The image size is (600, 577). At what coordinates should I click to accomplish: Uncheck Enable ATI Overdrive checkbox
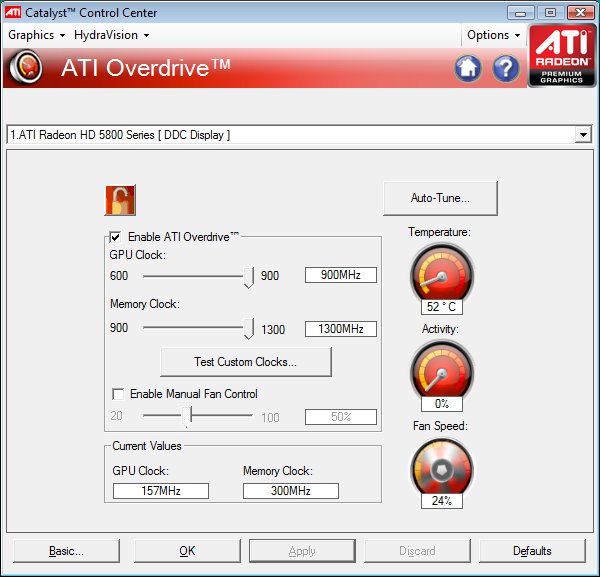tap(115, 237)
